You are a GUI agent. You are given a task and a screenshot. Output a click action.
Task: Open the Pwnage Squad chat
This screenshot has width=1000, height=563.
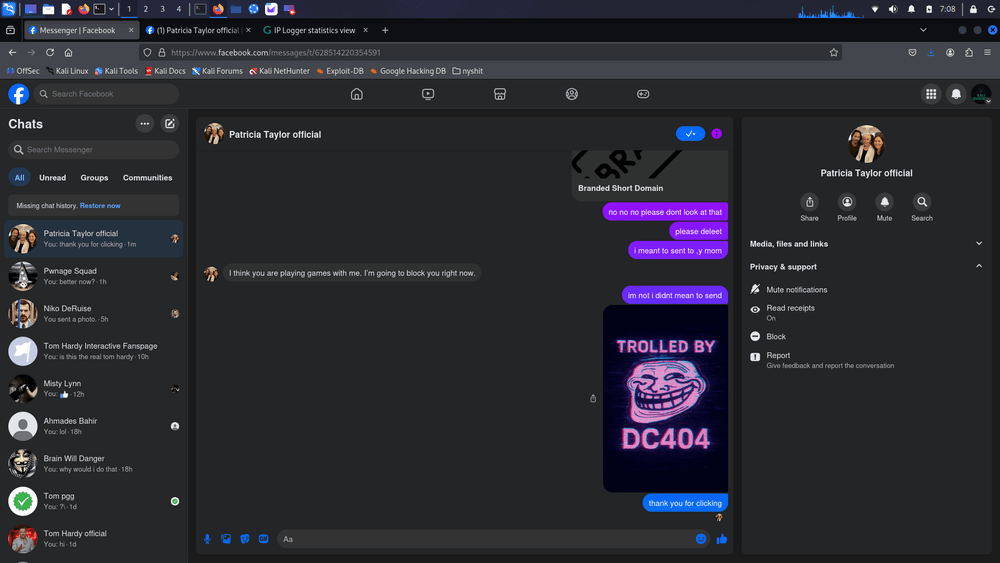coord(94,276)
